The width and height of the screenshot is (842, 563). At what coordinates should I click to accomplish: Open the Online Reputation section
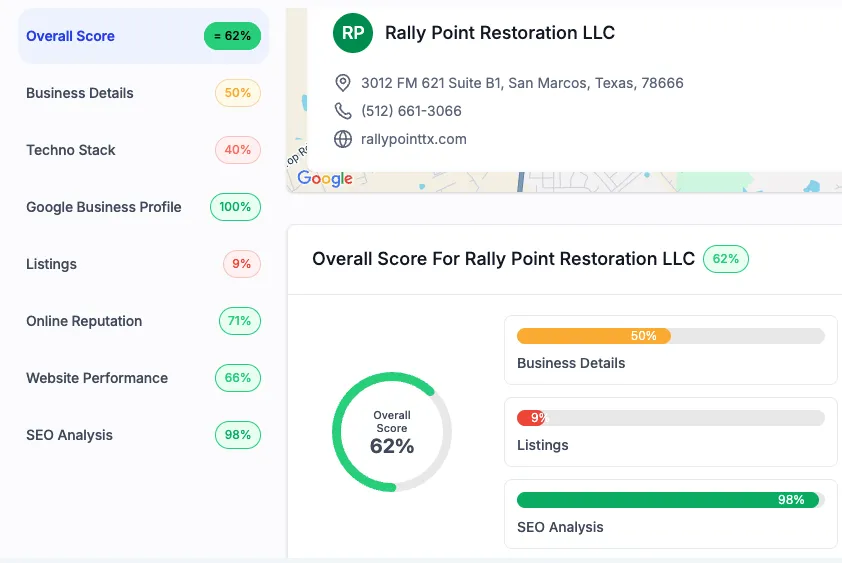143,321
